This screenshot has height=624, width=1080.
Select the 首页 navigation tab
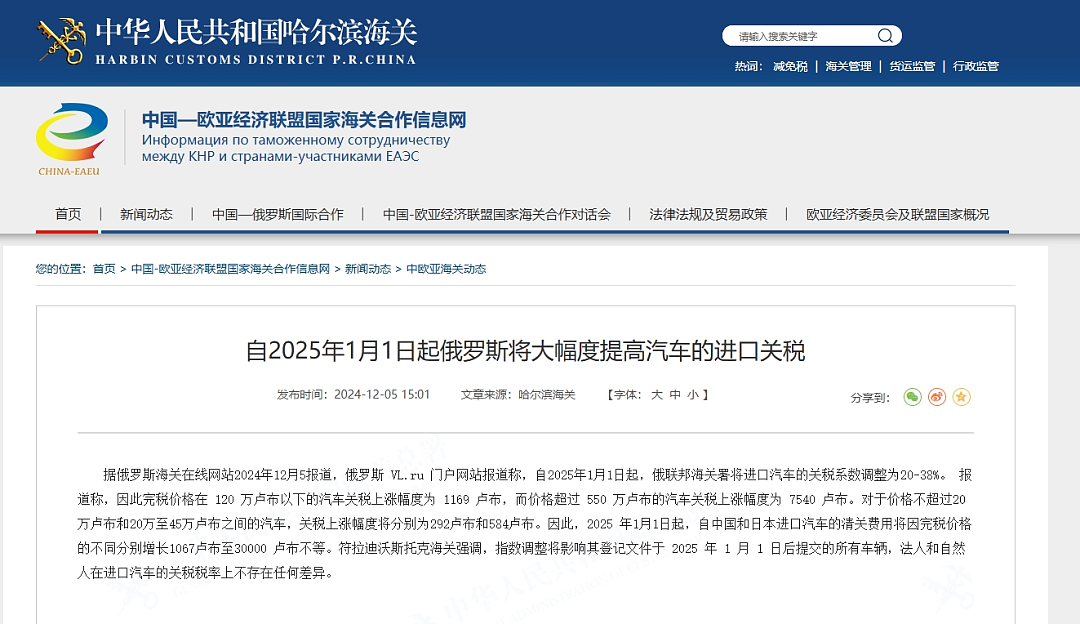click(x=68, y=214)
